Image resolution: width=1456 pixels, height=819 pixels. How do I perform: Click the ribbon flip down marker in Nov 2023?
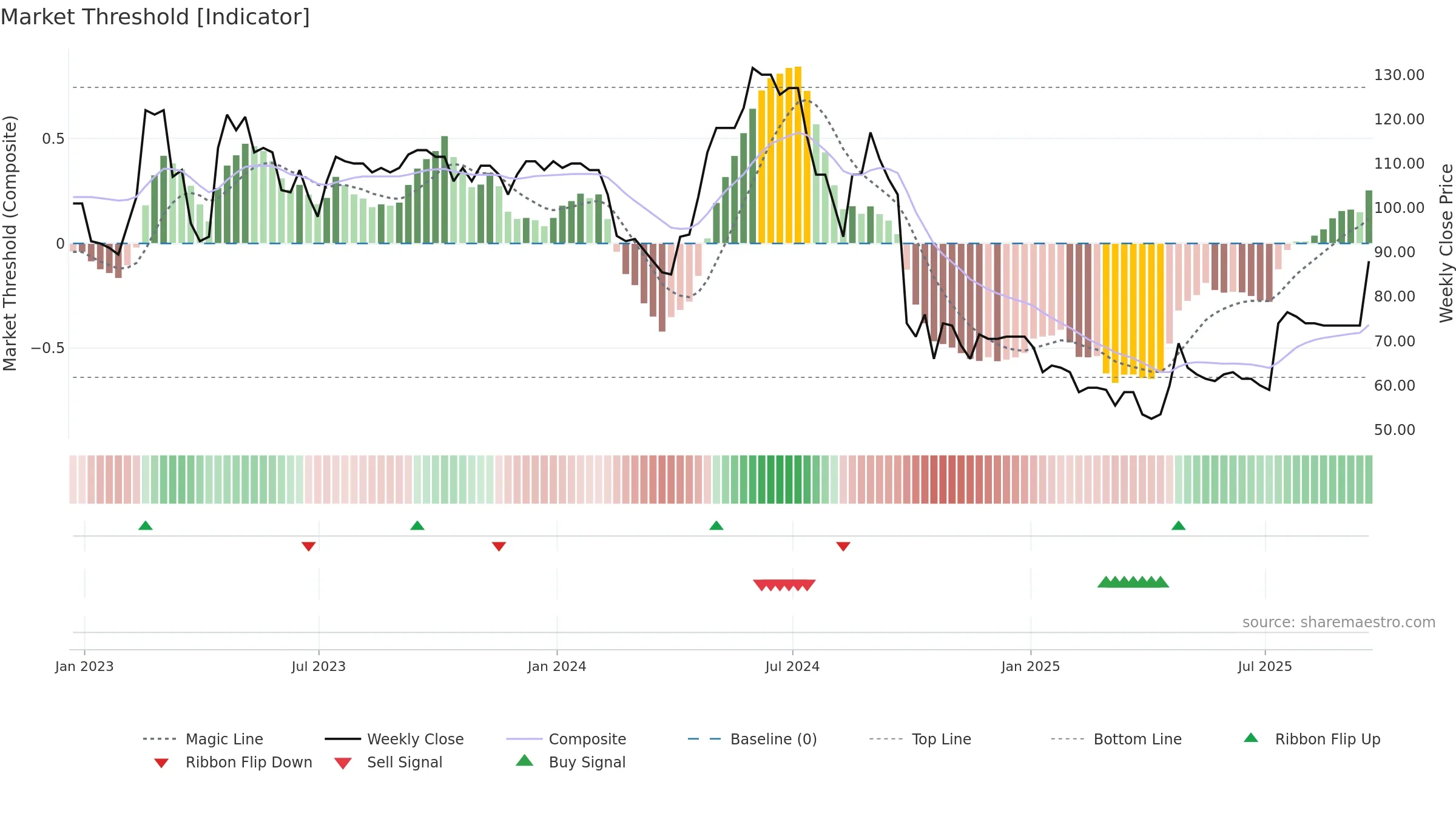coord(499,547)
